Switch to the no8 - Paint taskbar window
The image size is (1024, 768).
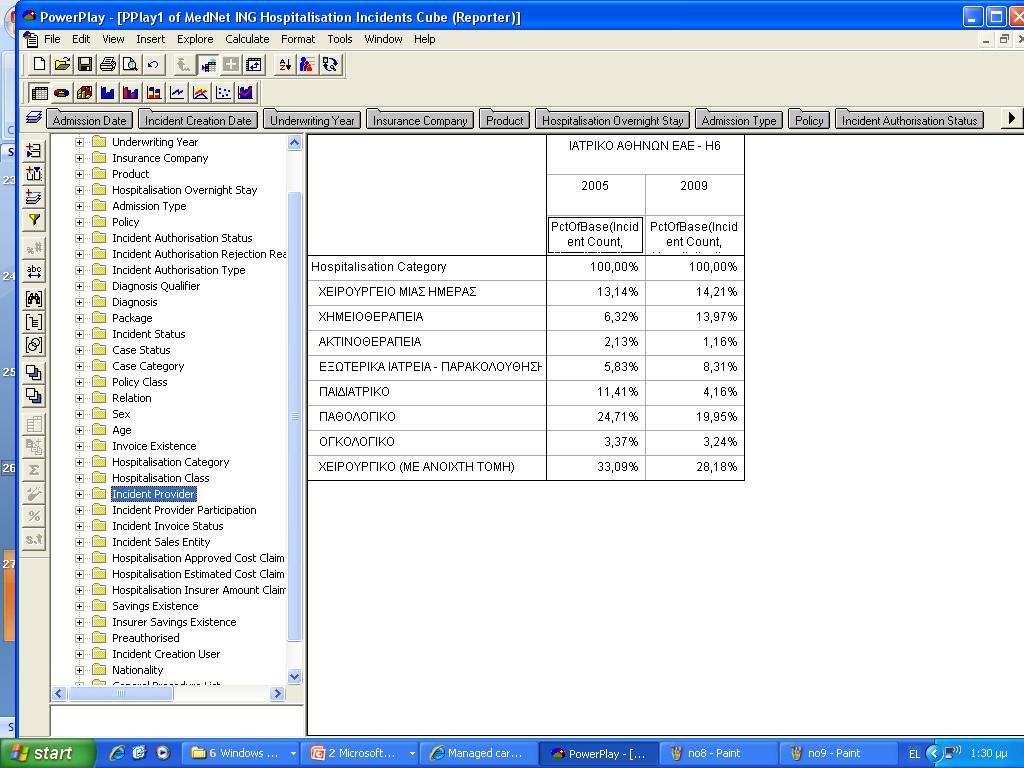coord(718,753)
